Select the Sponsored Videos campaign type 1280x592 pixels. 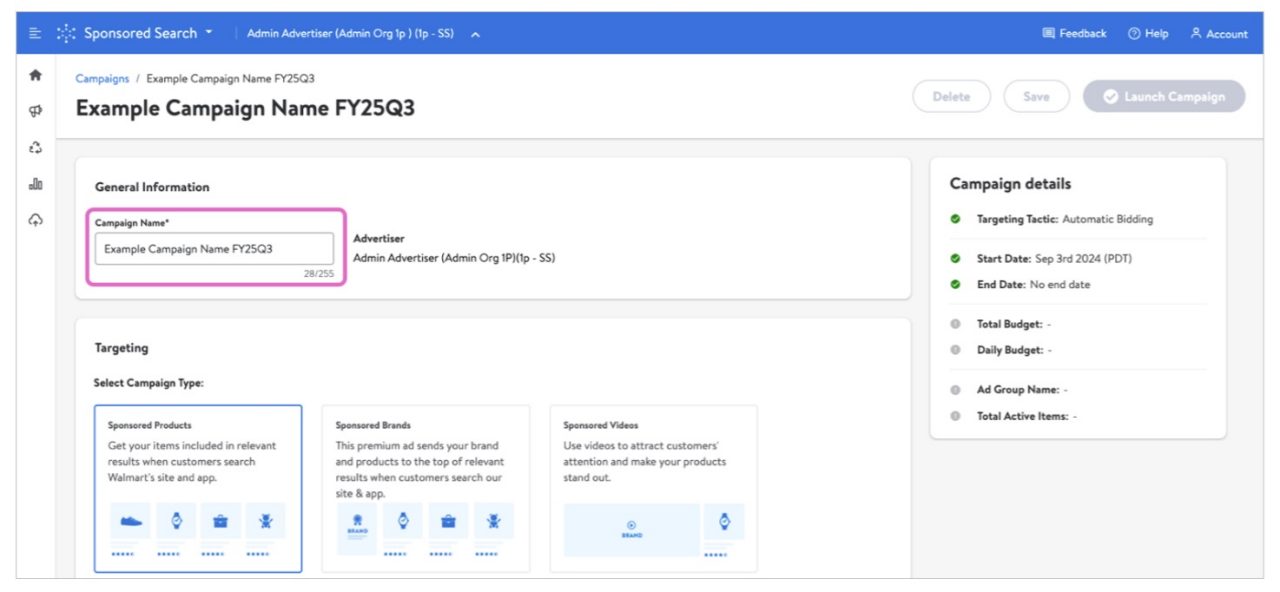coord(653,488)
